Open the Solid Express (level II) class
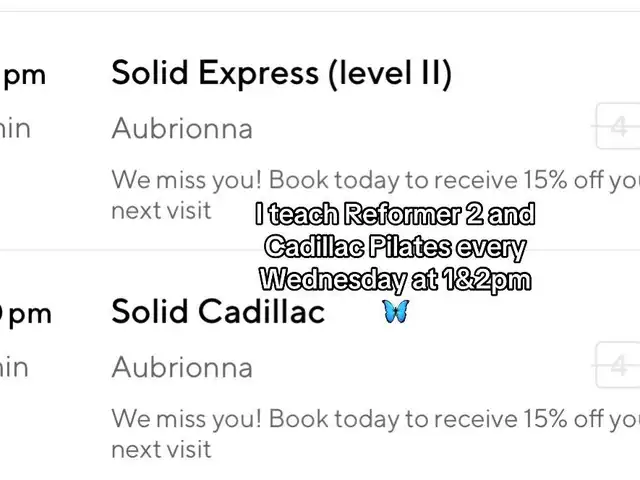 coord(282,74)
